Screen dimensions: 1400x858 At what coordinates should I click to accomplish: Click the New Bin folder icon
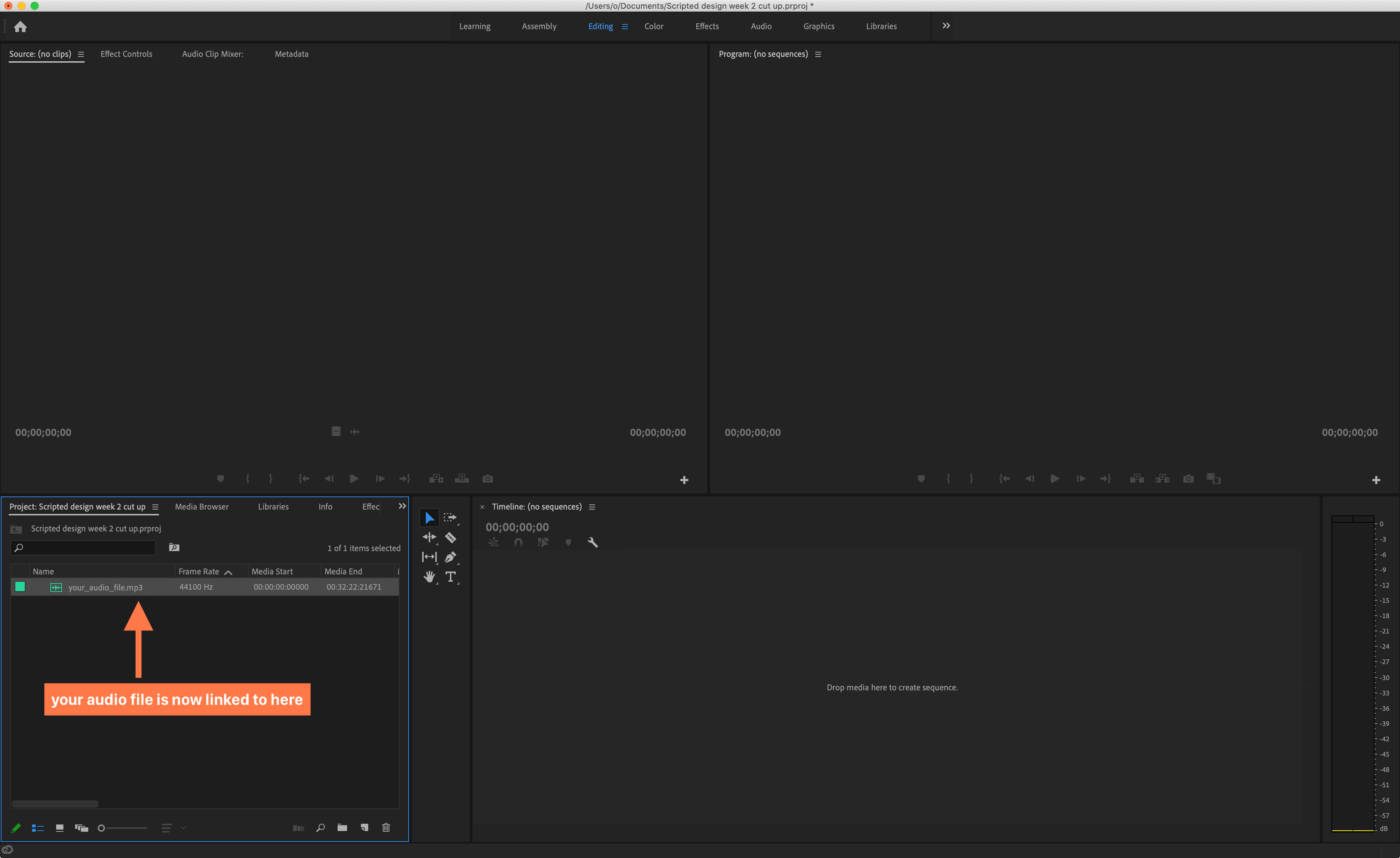tap(342, 827)
